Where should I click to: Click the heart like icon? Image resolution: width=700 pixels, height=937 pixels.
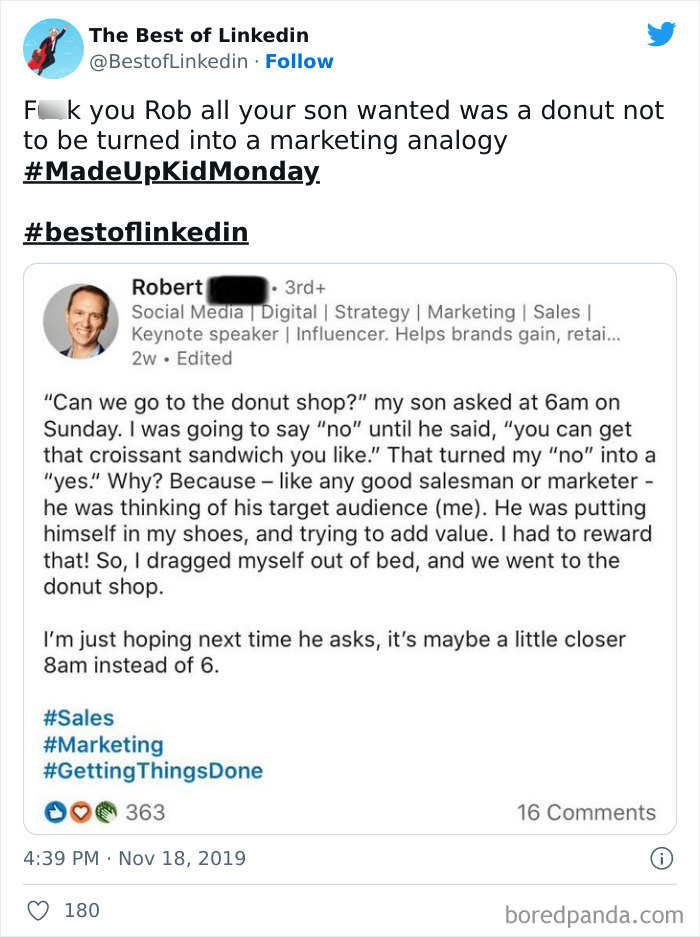click(37, 910)
